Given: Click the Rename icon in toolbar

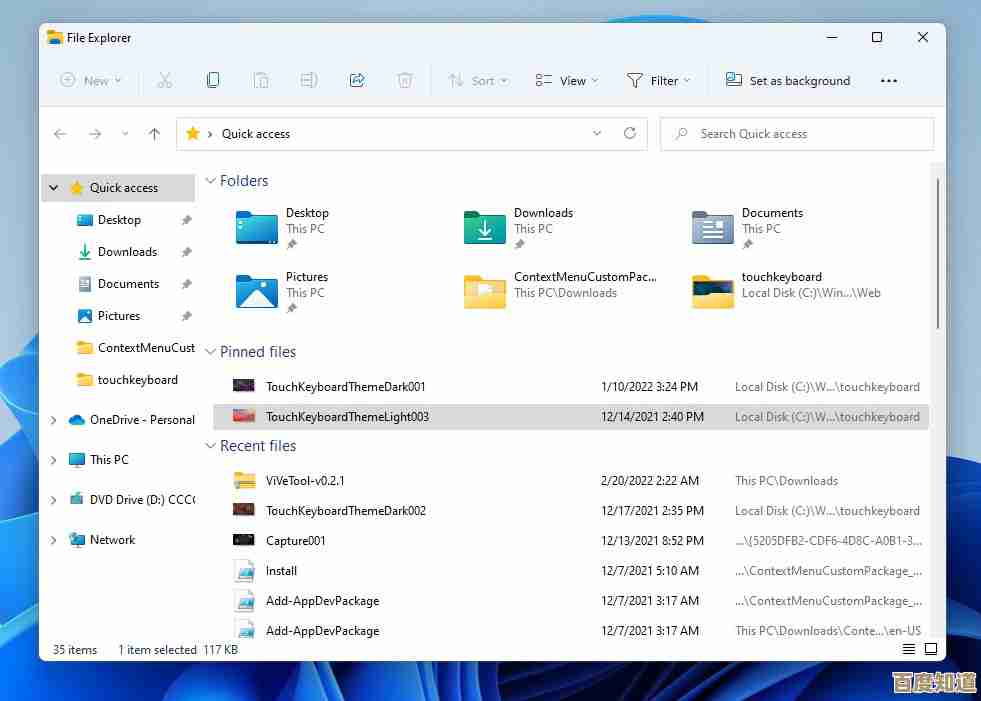Looking at the screenshot, I should click(309, 81).
